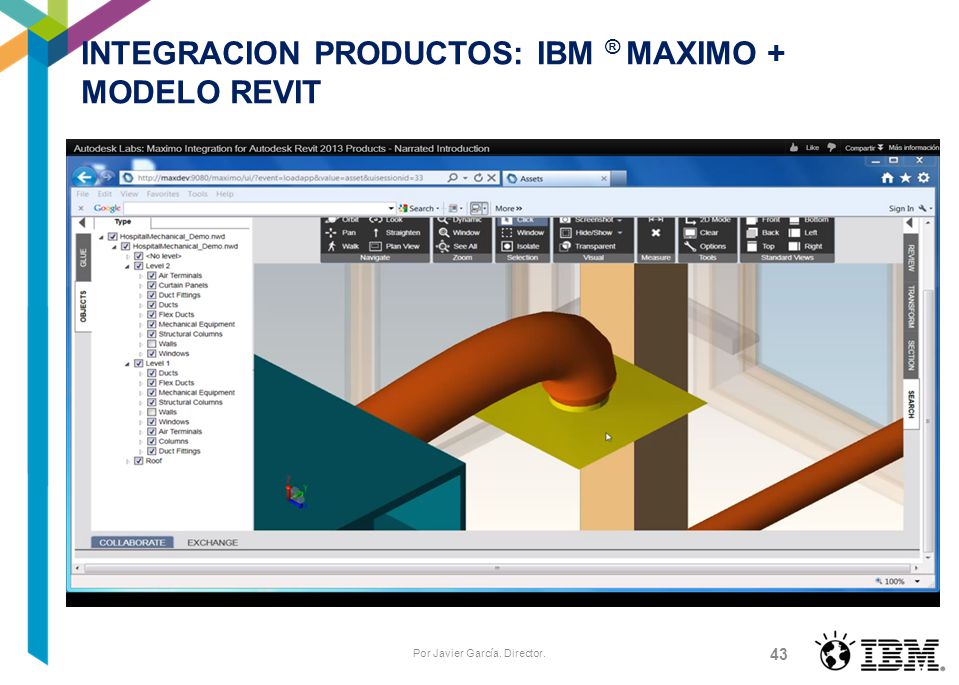Select the Pan navigation tool
959x685 pixels.
341,233
